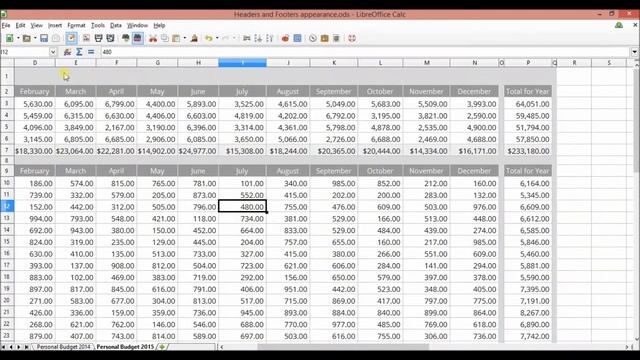Click the red Help lifebuoy icon
Screen dimensions: 640x360
pyautogui.click(x=352, y=38)
